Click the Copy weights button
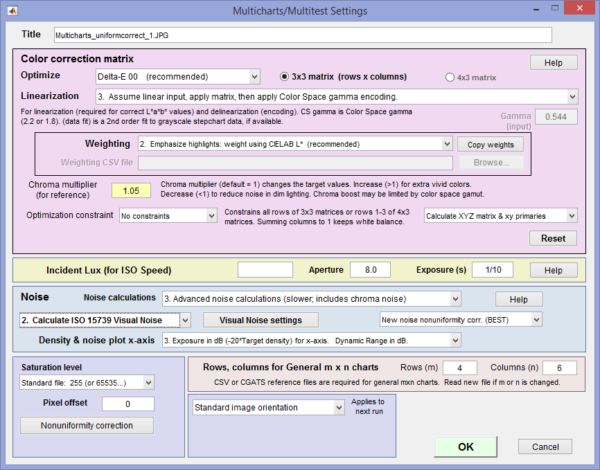Viewport: 600px width, 470px height. (x=492, y=144)
